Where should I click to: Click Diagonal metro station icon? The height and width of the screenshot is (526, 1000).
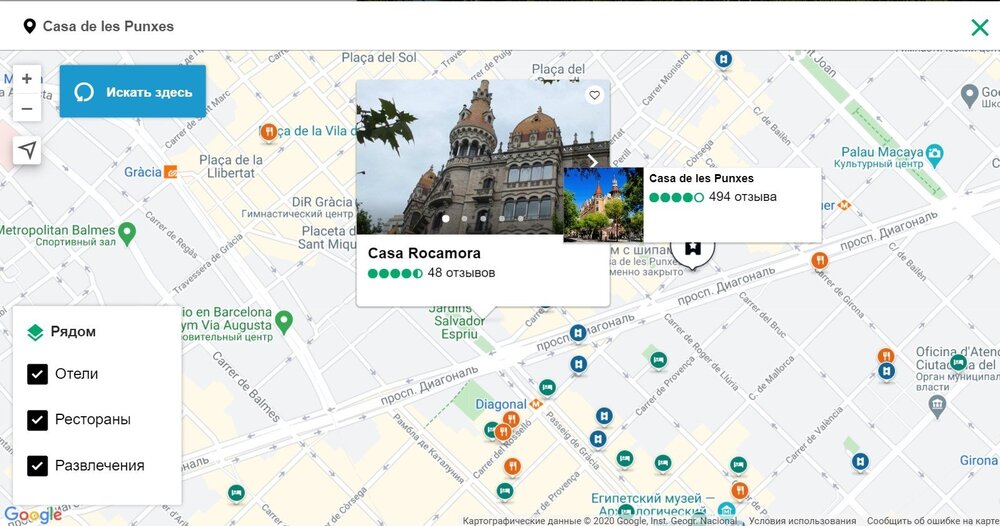pyautogui.click(x=536, y=405)
